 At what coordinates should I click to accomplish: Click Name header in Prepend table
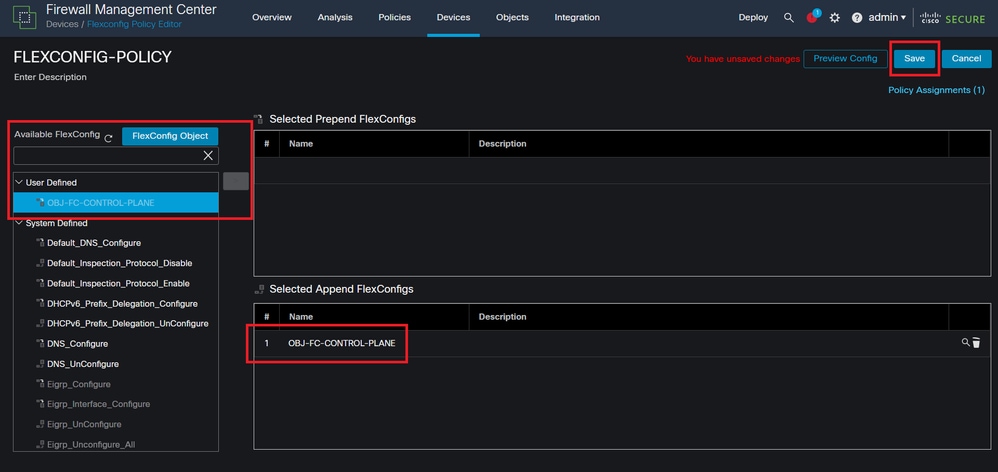click(x=301, y=144)
